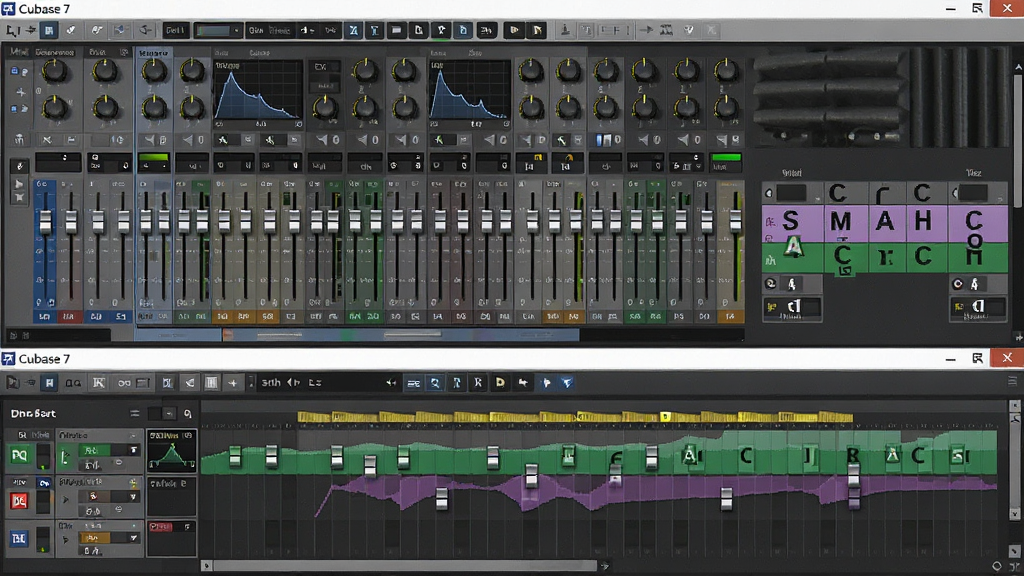Image resolution: width=1024 pixels, height=576 pixels.
Task: Click the J clip on the green timeline lane
Action: [x=810, y=455]
